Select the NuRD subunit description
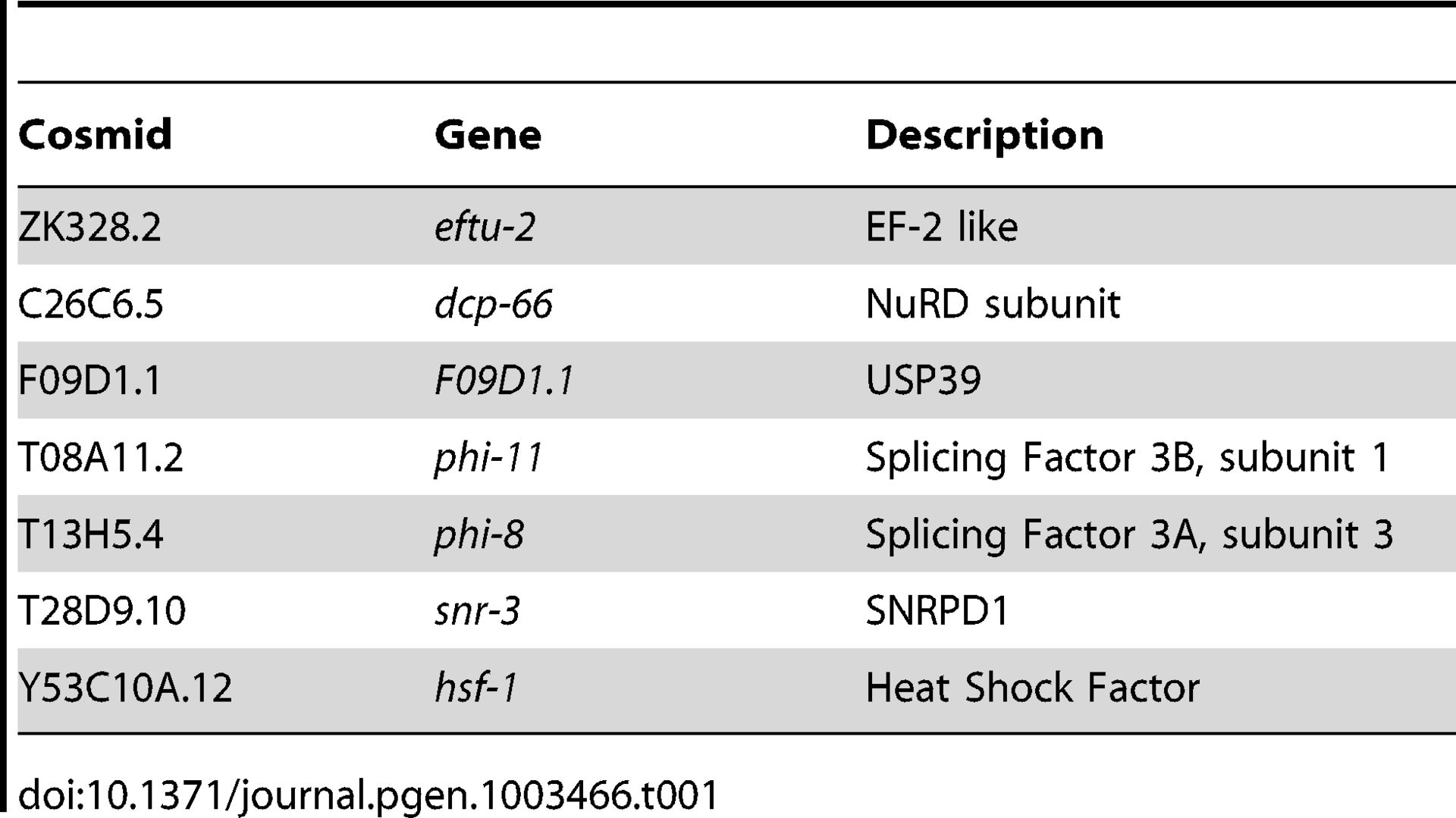 [x=993, y=304]
